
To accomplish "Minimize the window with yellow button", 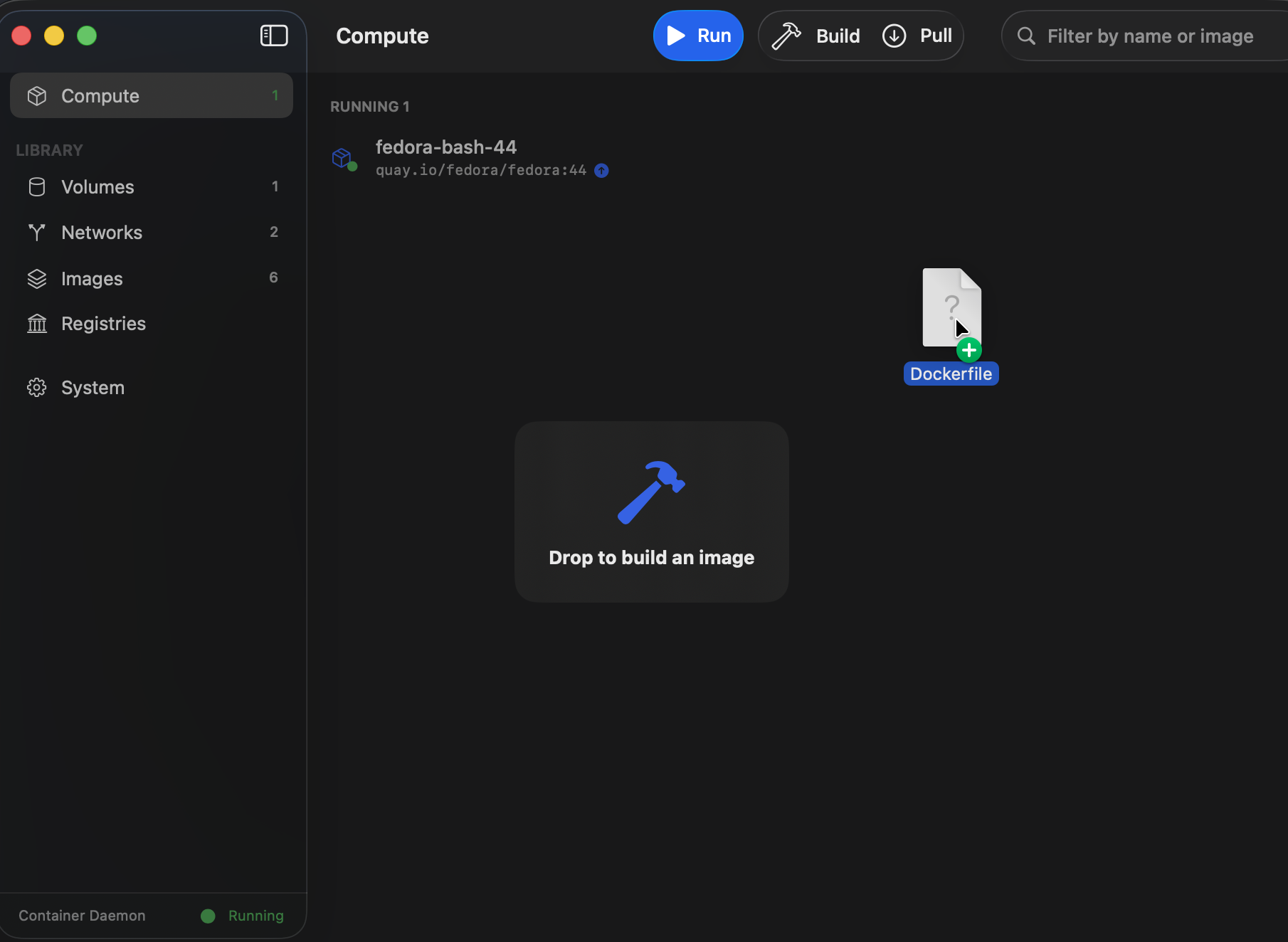I will coord(54,36).
